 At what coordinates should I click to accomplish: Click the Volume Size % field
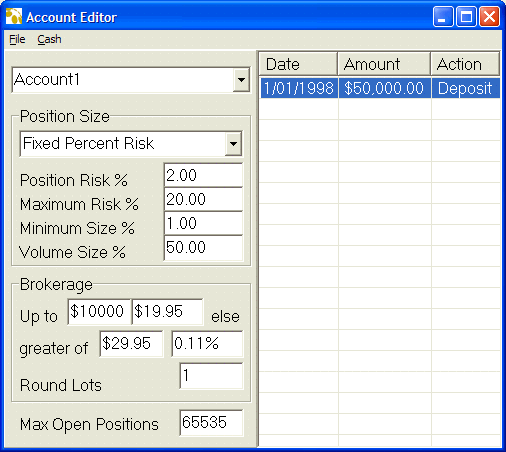coord(203,247)
